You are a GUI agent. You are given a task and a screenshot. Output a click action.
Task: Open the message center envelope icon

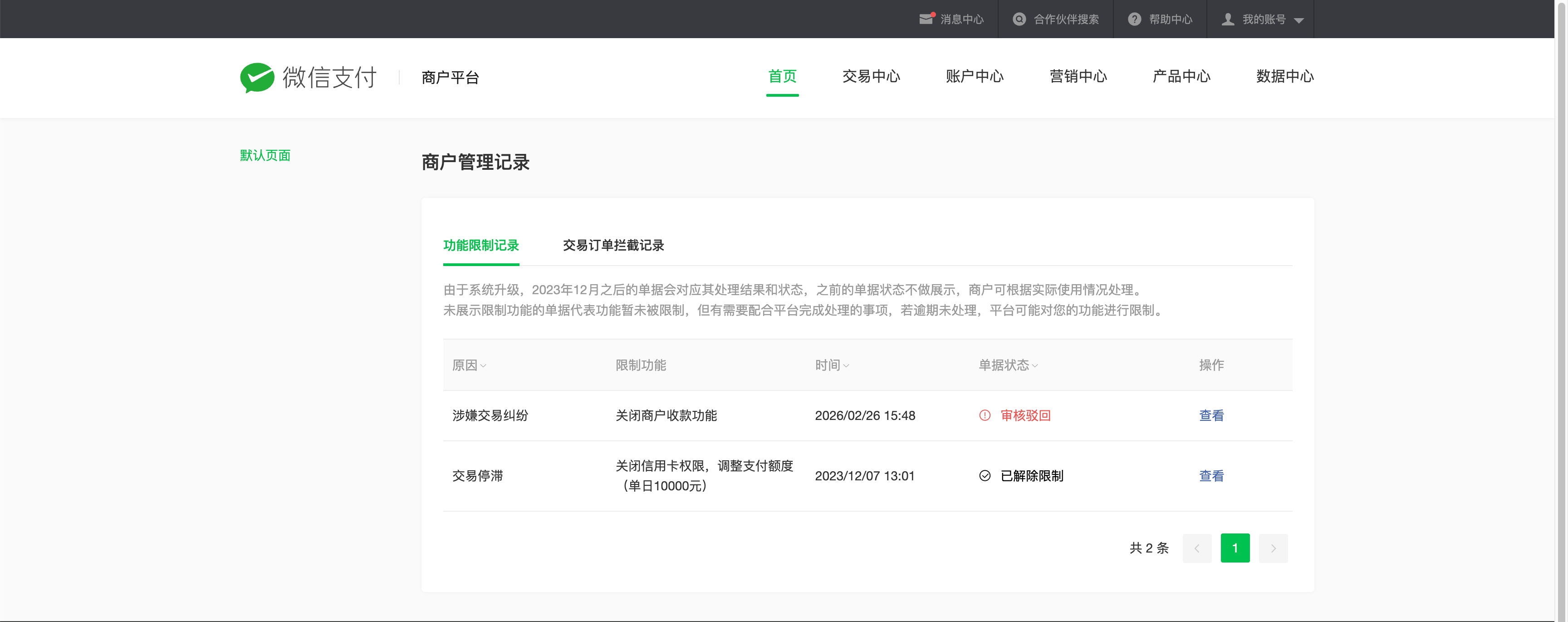click(926, 19)
